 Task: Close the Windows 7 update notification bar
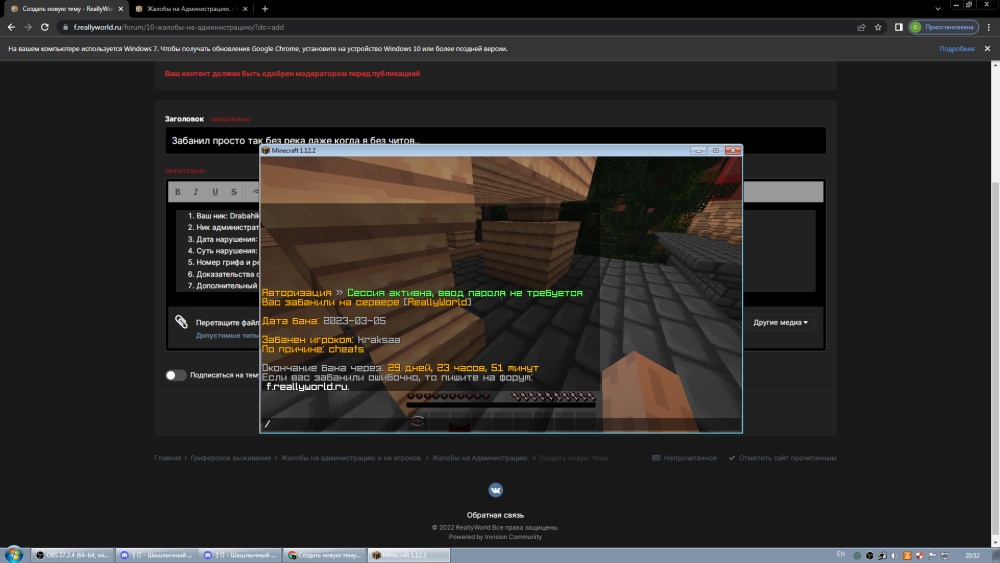[987, 48]
